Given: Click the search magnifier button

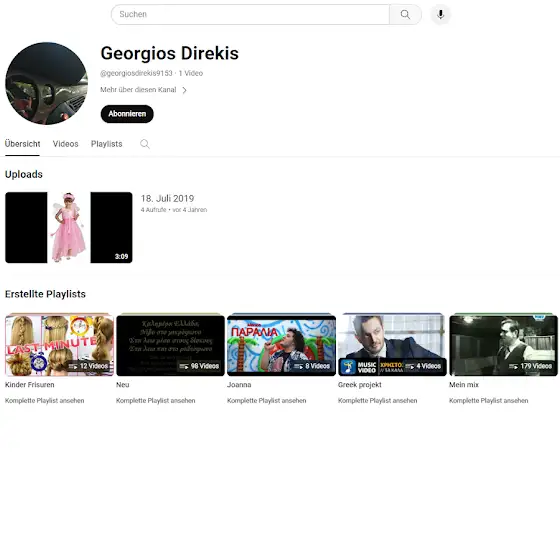Looking at the screenshot, I should [x=405, y=14].
